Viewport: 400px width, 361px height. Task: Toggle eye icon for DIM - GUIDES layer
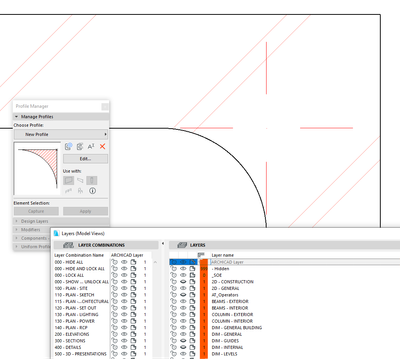pyautogui.click(x=183, y=341)
